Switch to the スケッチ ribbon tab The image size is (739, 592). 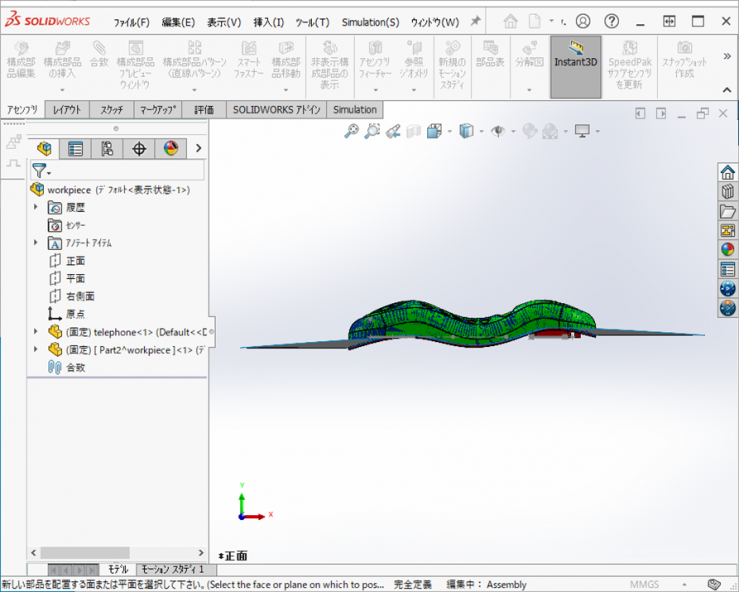pyautogui.click(x=112, y=110)
